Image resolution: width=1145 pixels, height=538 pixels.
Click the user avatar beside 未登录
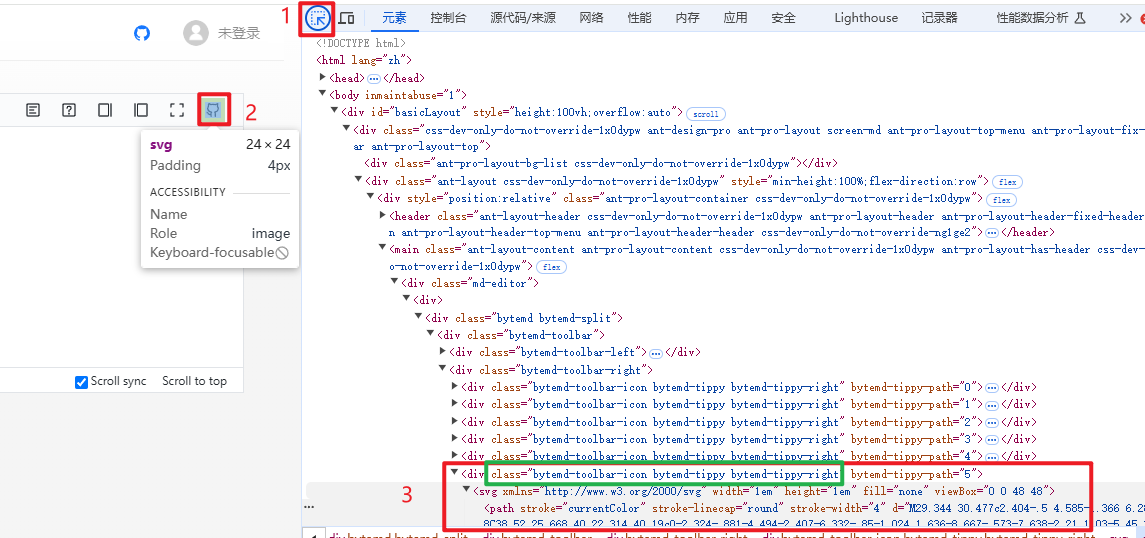point(196,33)
